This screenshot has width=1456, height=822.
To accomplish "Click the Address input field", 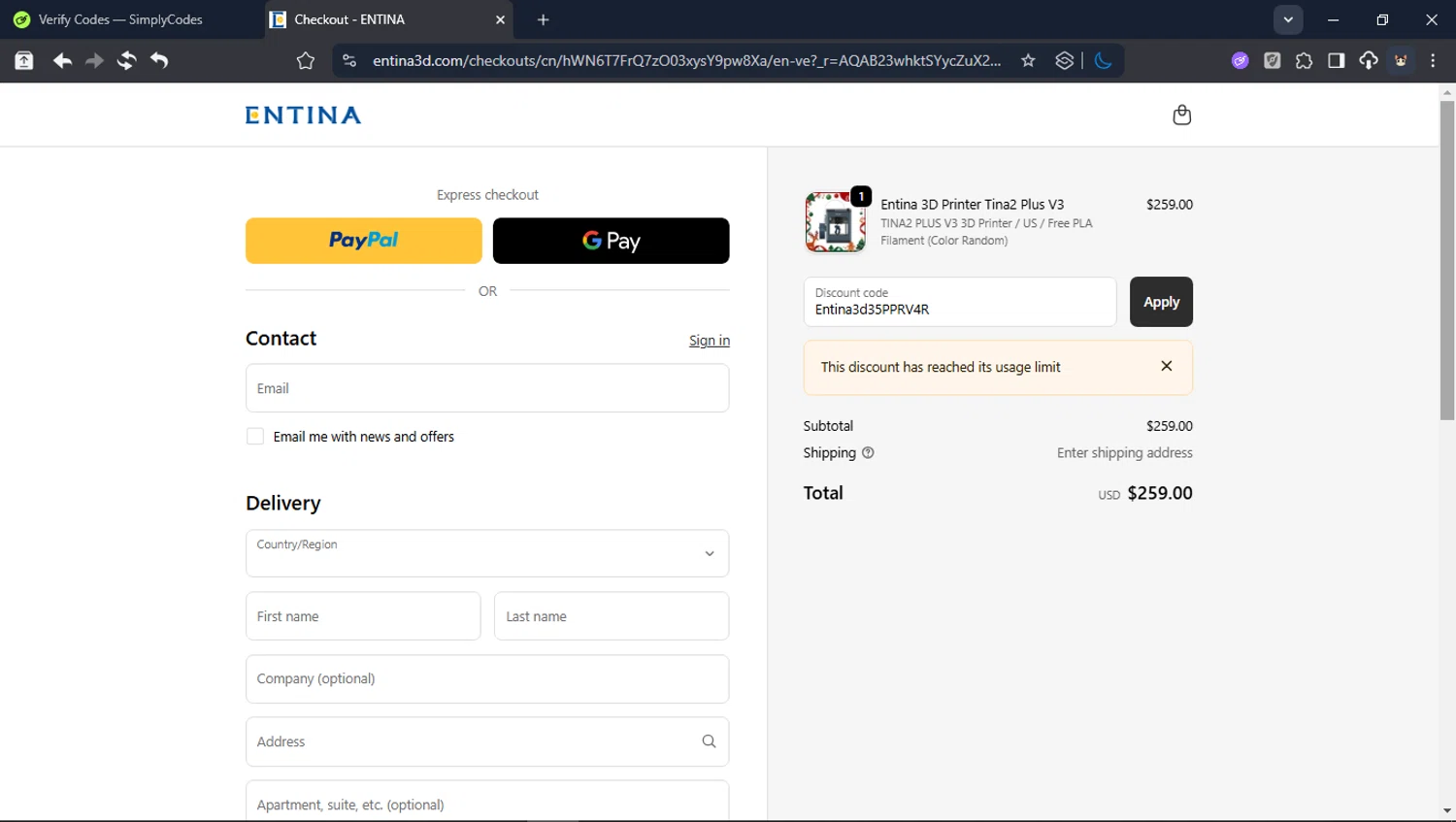I will coord(487,741).
